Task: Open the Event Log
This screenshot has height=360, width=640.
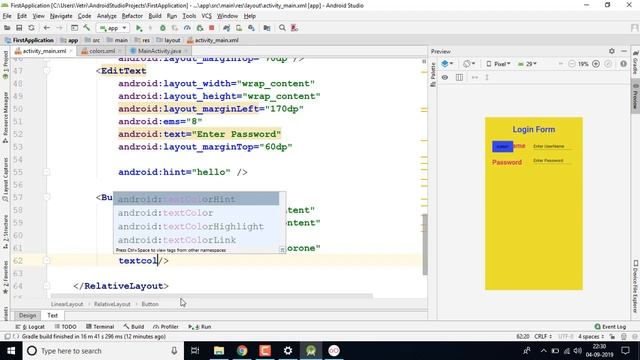Action: 611,327
